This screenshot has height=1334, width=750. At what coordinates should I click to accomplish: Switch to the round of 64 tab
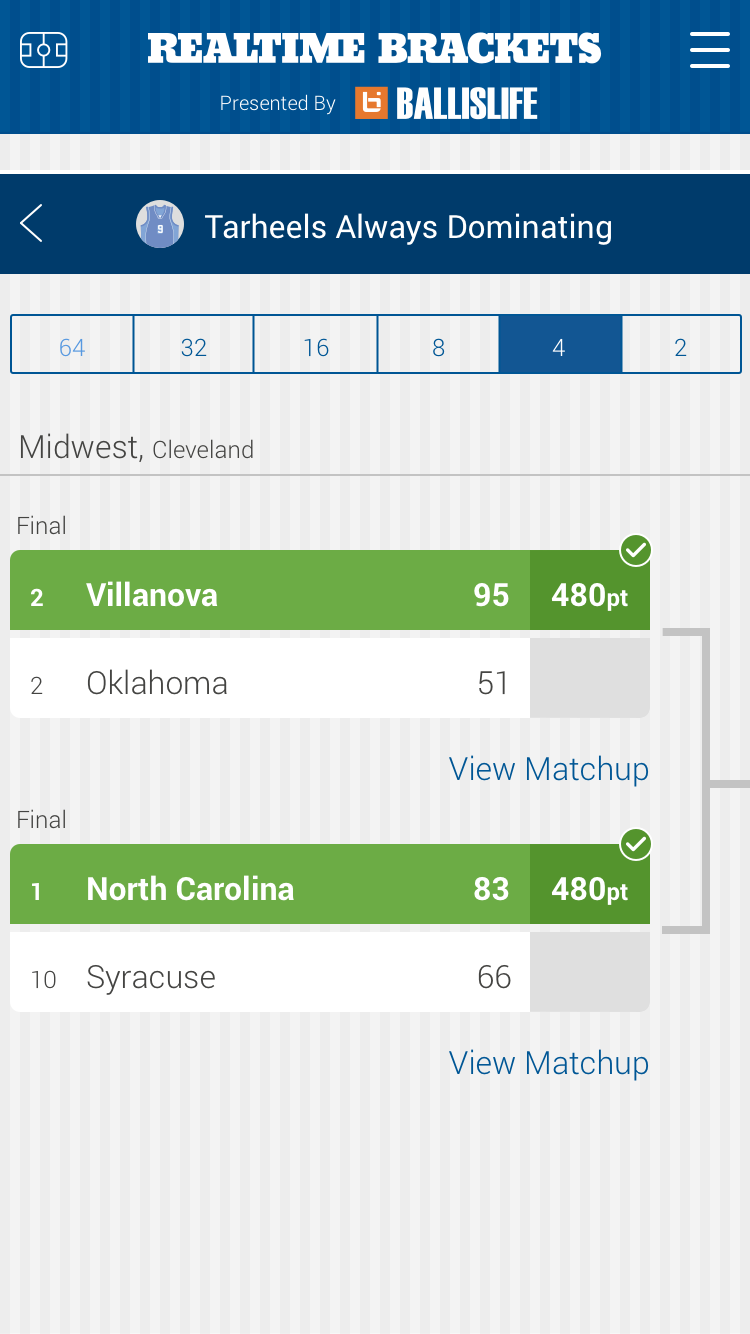(72, 345)
